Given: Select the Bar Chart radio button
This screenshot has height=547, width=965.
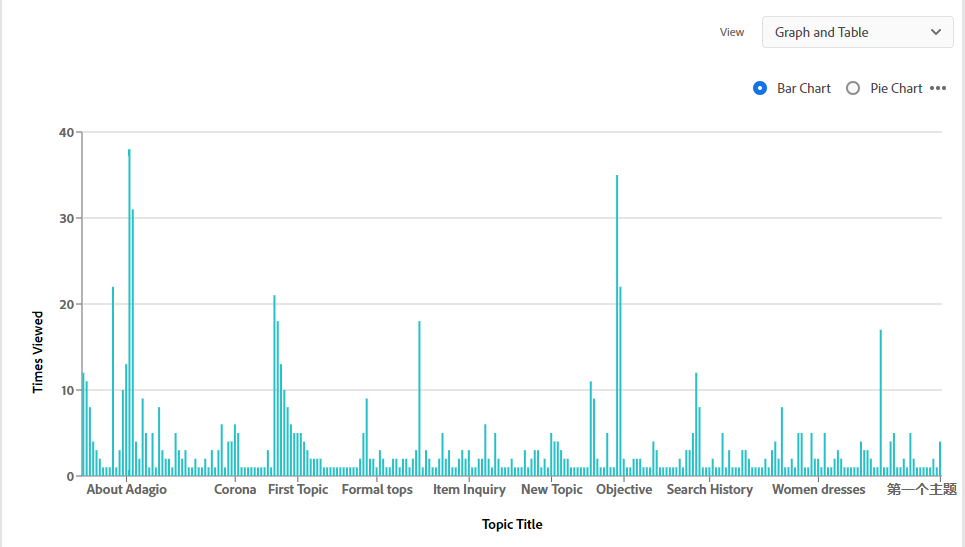Looking at the screenshot, I should [x=760, y=88].
